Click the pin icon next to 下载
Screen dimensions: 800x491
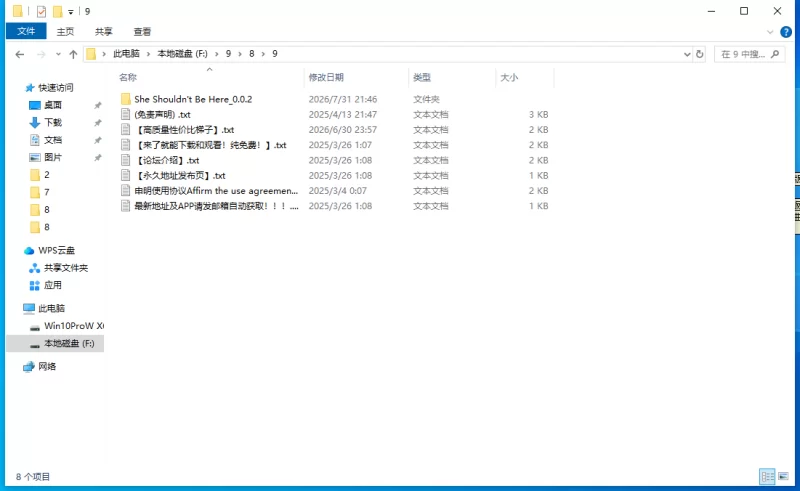[x=97, y=123]
